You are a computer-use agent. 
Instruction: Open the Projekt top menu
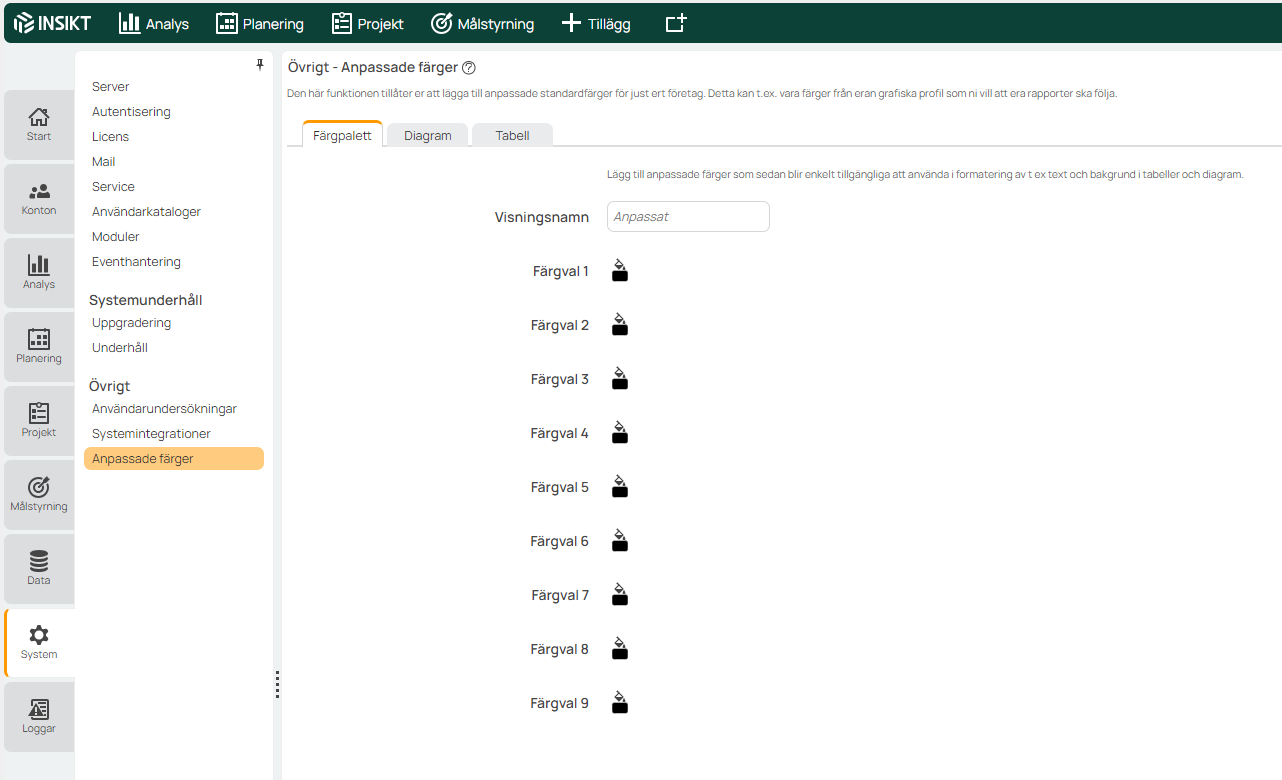coord(367,23)
